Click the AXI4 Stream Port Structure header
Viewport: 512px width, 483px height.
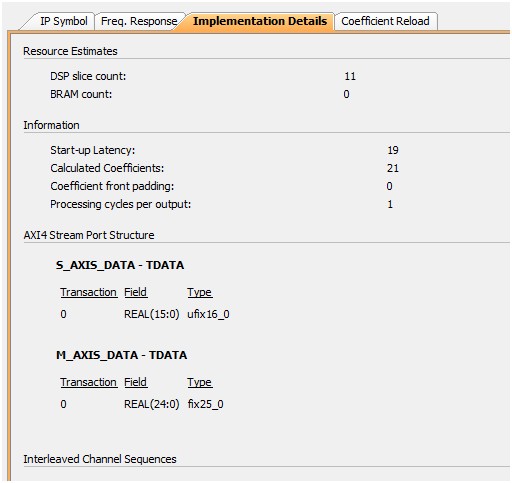(x=89, y=235)
